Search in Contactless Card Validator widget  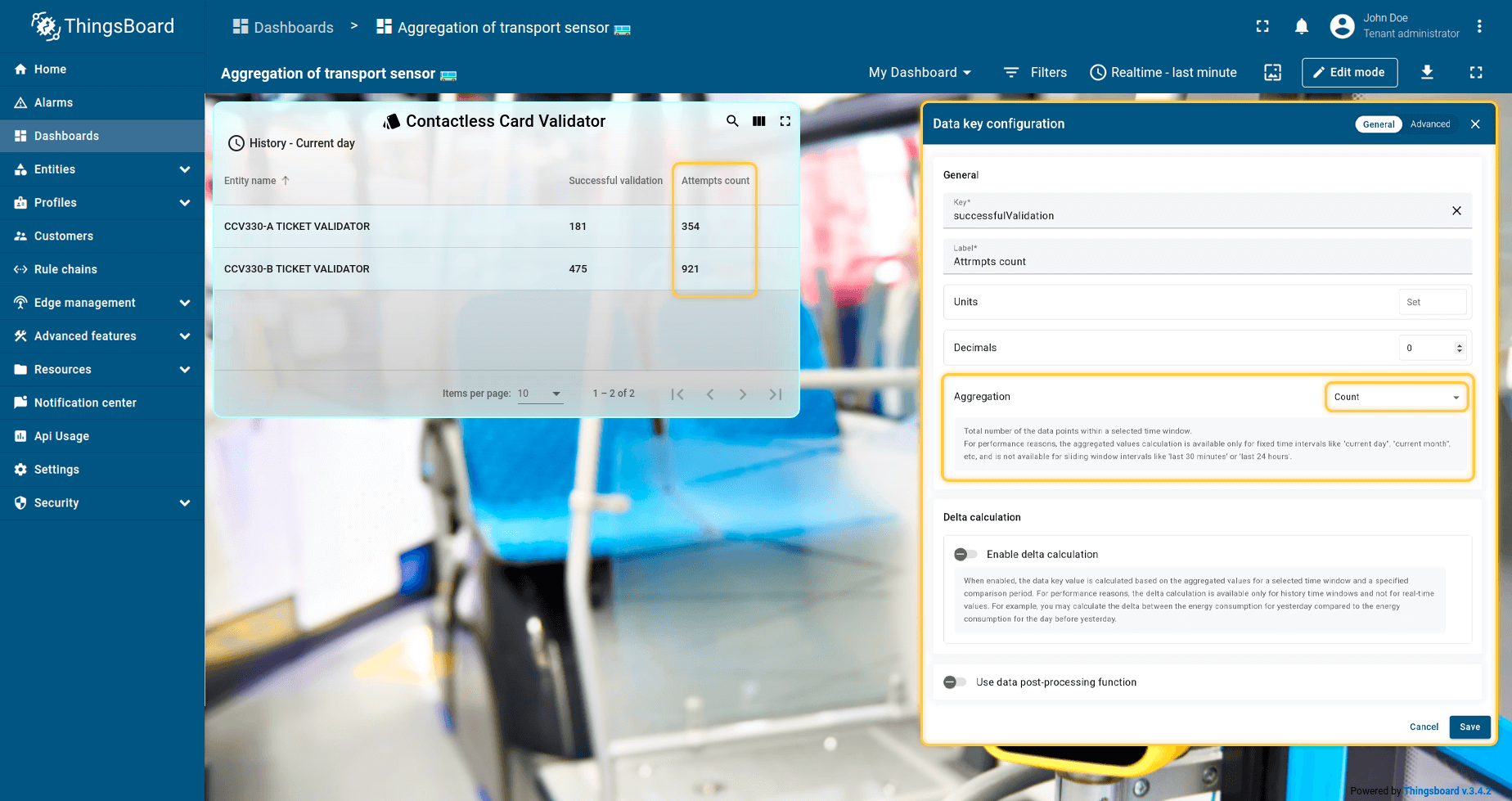732,121
